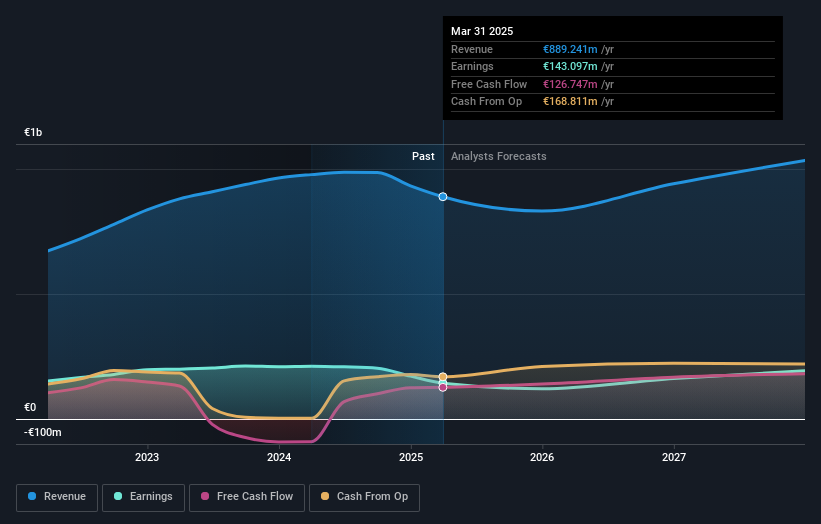Select the 2025 x-axis label
This screenshot has height=524, width=821.
[410, 457]
